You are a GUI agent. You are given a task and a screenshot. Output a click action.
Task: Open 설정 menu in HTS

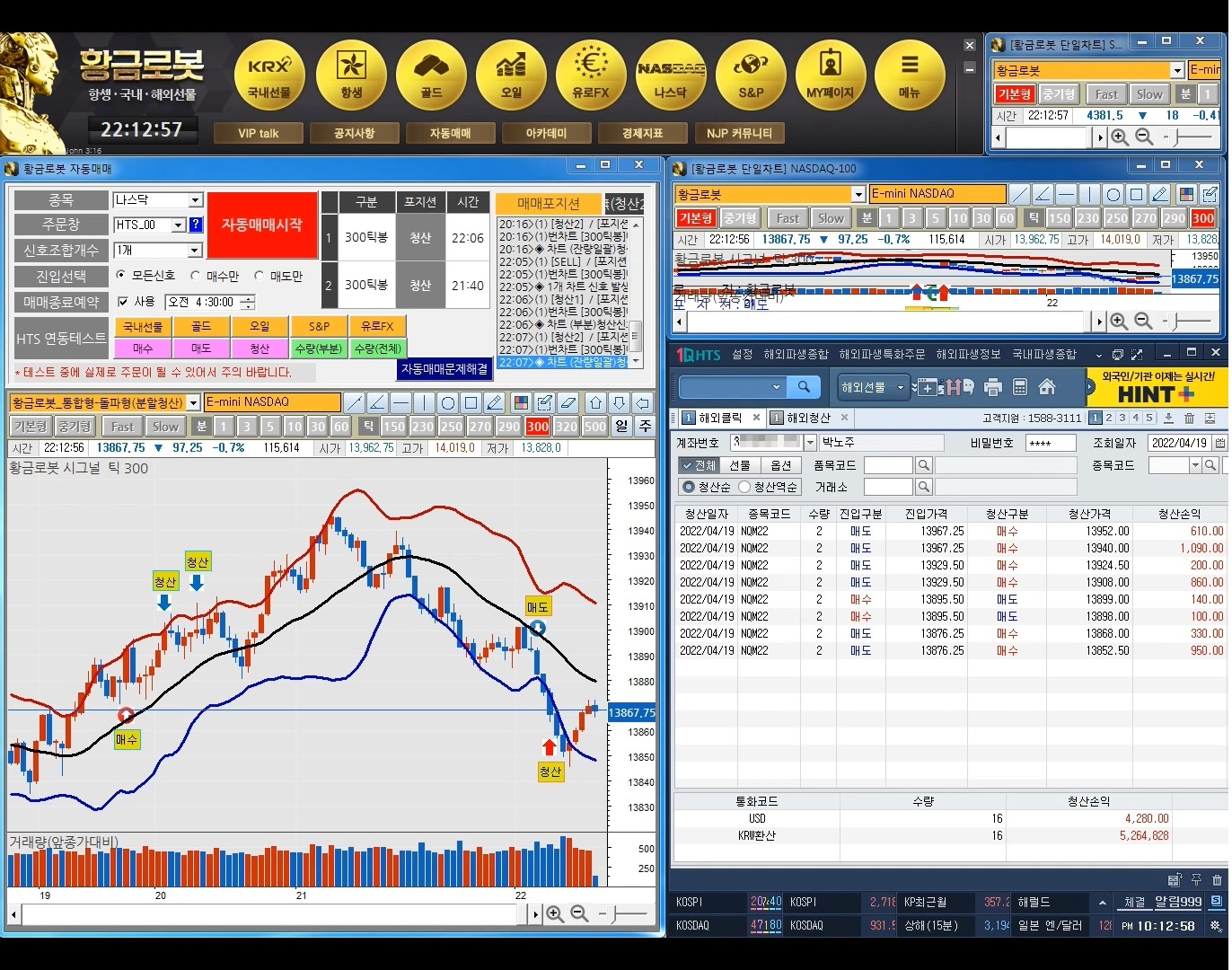[743, 355]
